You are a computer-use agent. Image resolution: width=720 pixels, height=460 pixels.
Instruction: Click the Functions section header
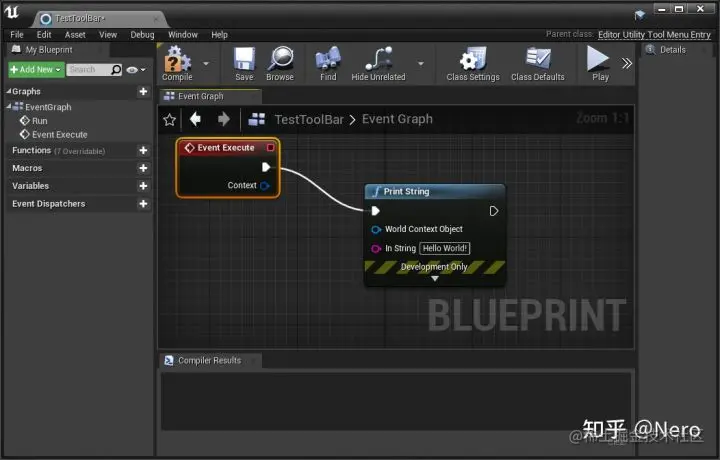point(78,151)
